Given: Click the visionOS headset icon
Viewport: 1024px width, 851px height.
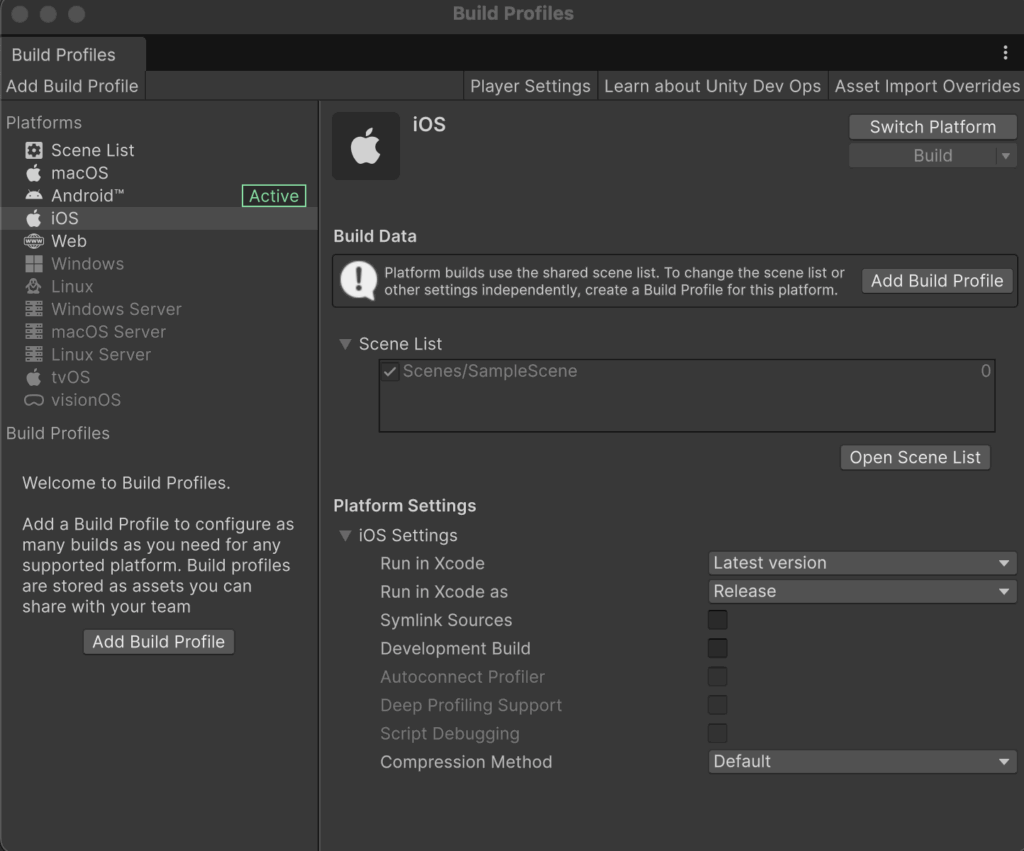Looking at the screenshot, I should (34, 400).
